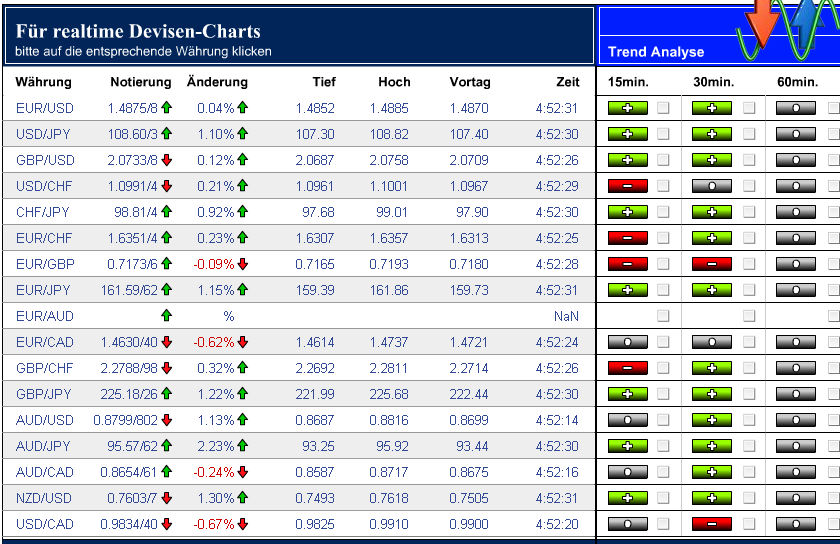Check the USD/CAD 30min checkbox
Image resolution: width=840 pixels, height=544 pixels.
click(x=749, y=523)
